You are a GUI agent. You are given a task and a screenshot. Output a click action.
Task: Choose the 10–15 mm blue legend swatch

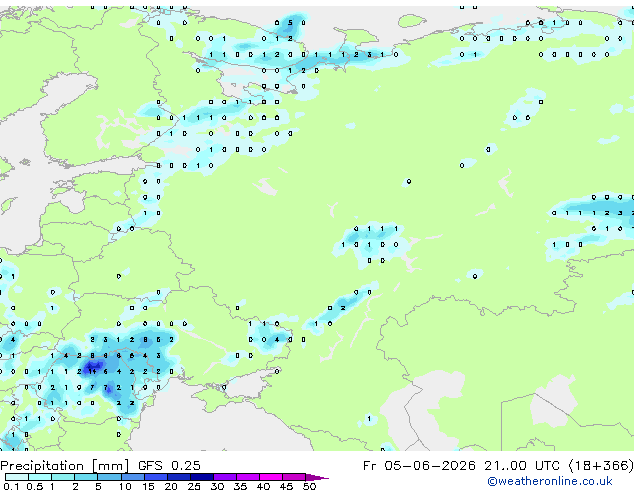pyautogui.click(x=133, y=477)
